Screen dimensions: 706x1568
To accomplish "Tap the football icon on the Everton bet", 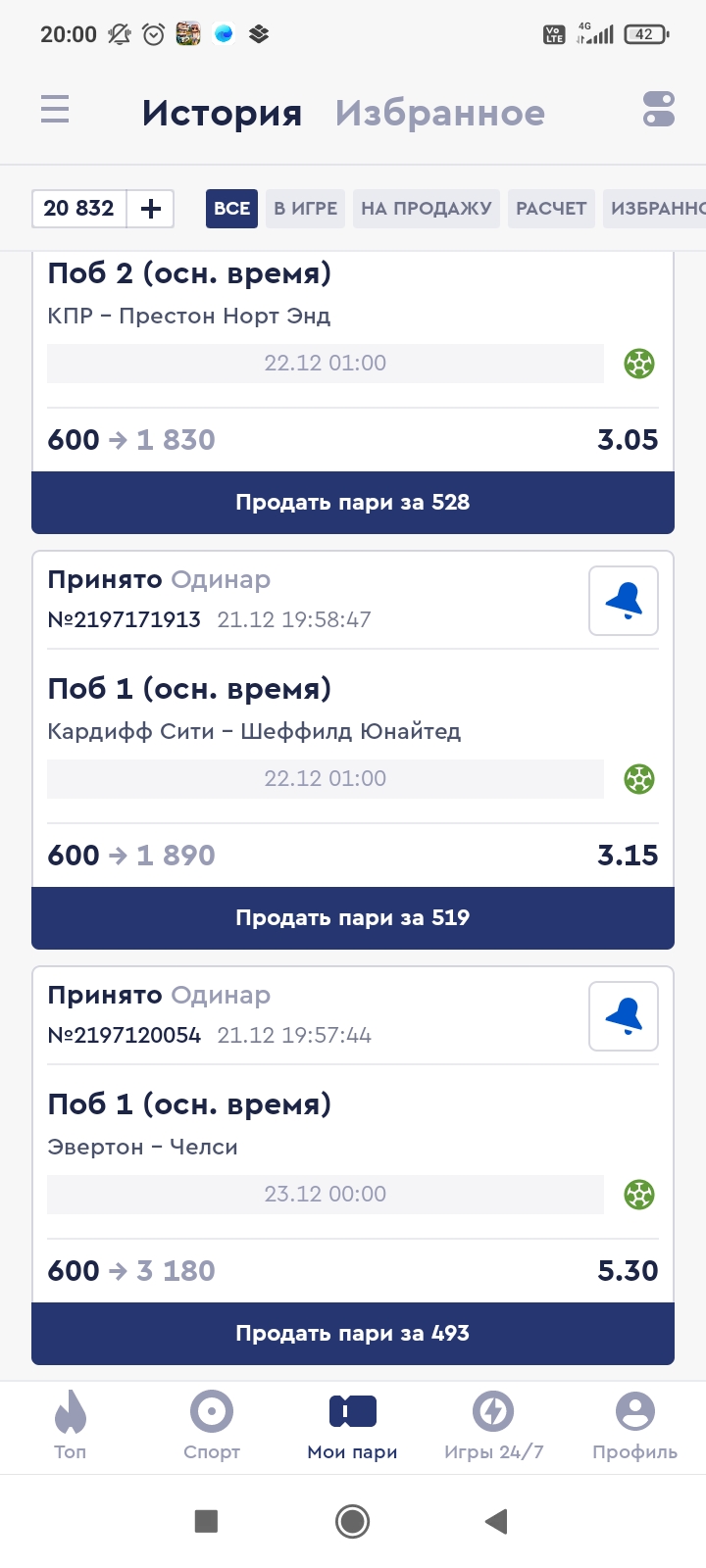I will tap(639, 1195).
